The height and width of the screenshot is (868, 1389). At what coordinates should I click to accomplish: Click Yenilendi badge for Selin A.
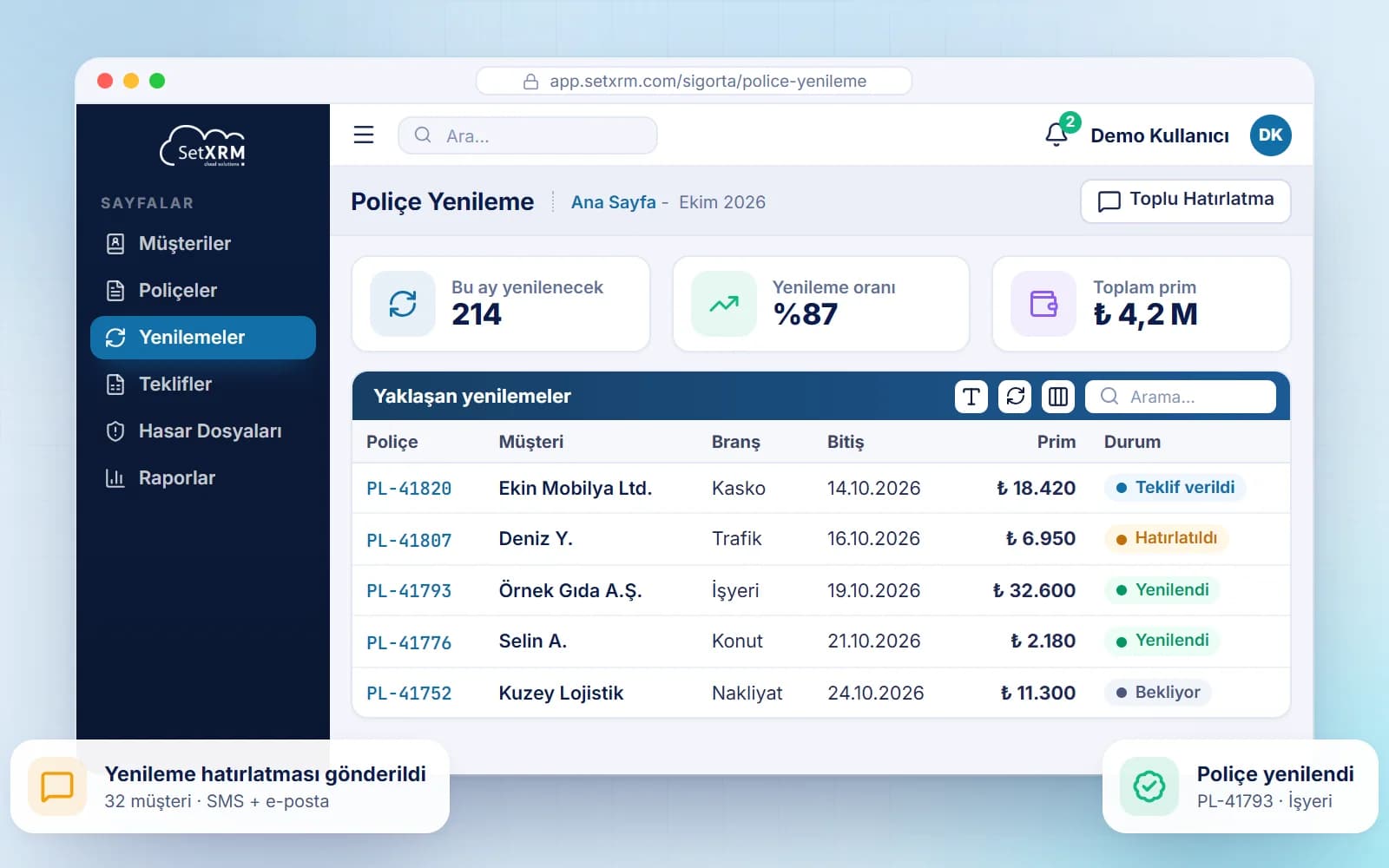[x=1162, y=641]
